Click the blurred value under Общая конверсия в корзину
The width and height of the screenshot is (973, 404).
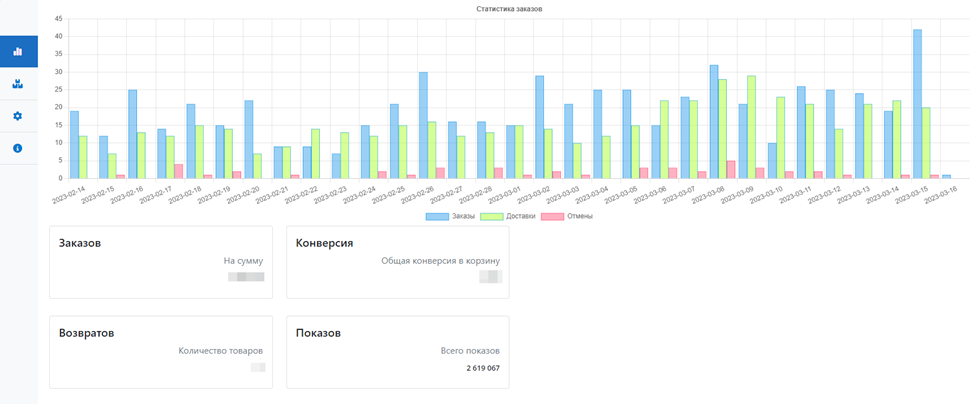490,276
